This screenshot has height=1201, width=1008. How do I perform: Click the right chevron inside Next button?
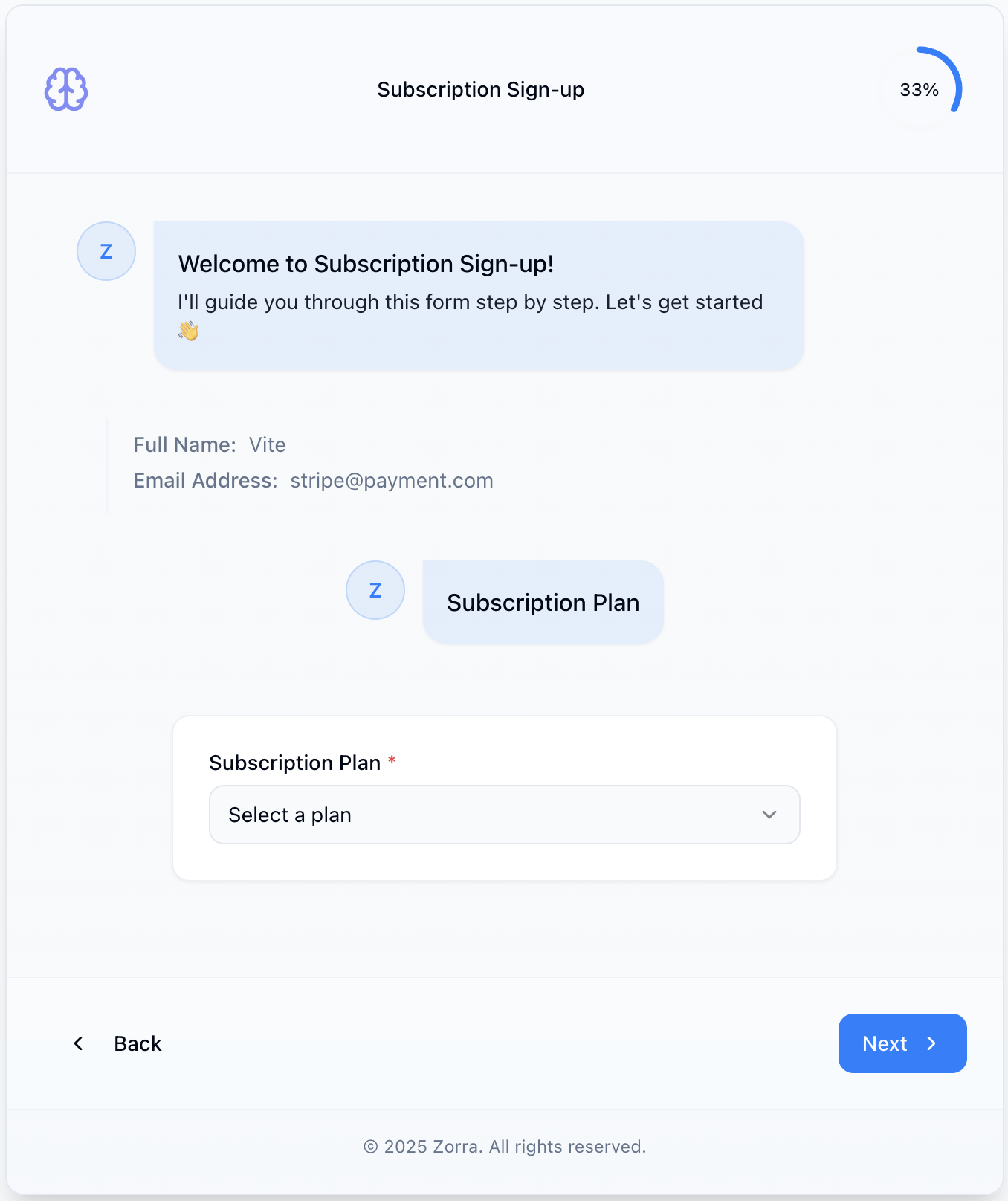[x=931, y=1043]
